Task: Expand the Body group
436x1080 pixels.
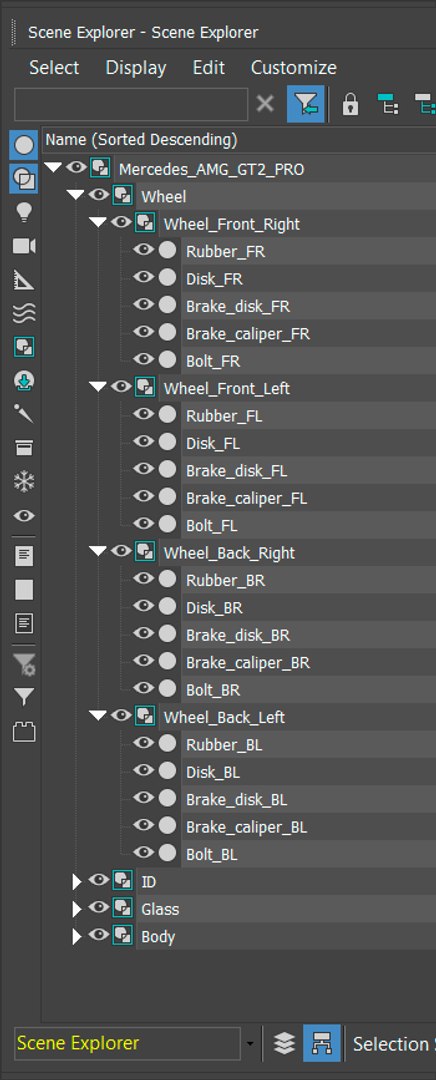Action: pos(77,937)
